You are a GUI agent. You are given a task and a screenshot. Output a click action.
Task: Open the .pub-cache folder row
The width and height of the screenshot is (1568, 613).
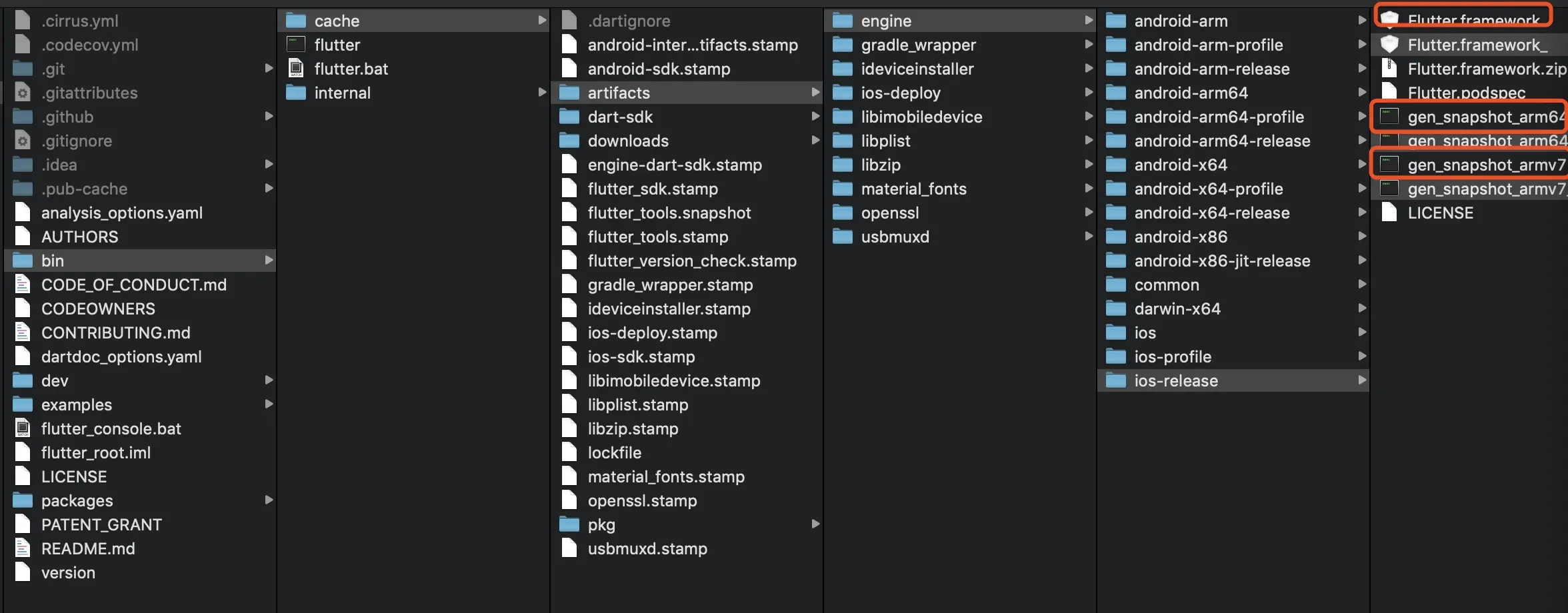click(140, 189)
